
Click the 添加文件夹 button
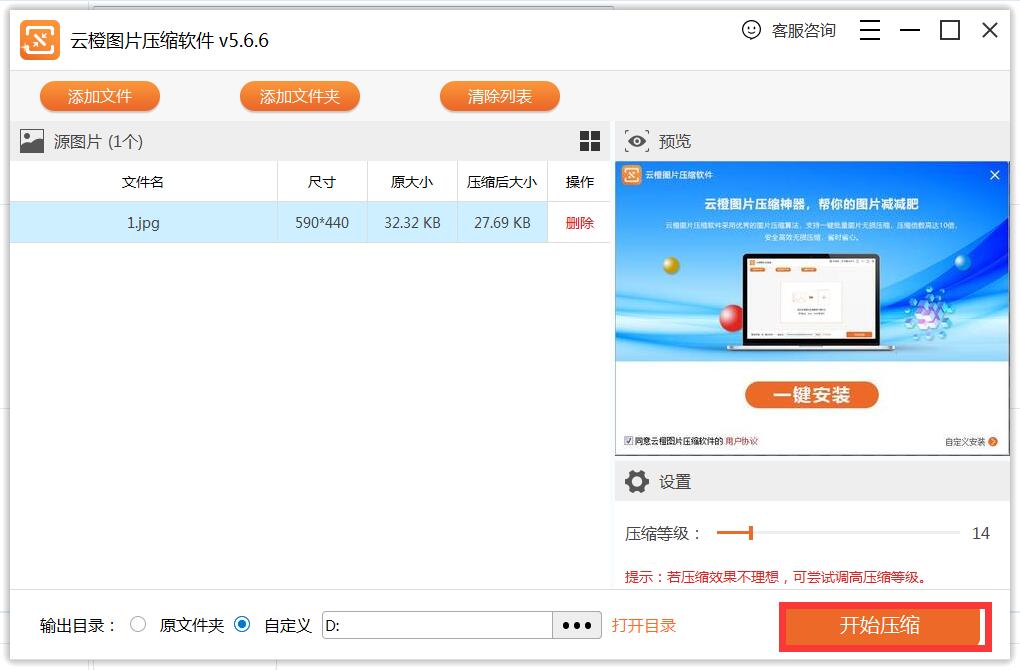click(x=300, y=97)
